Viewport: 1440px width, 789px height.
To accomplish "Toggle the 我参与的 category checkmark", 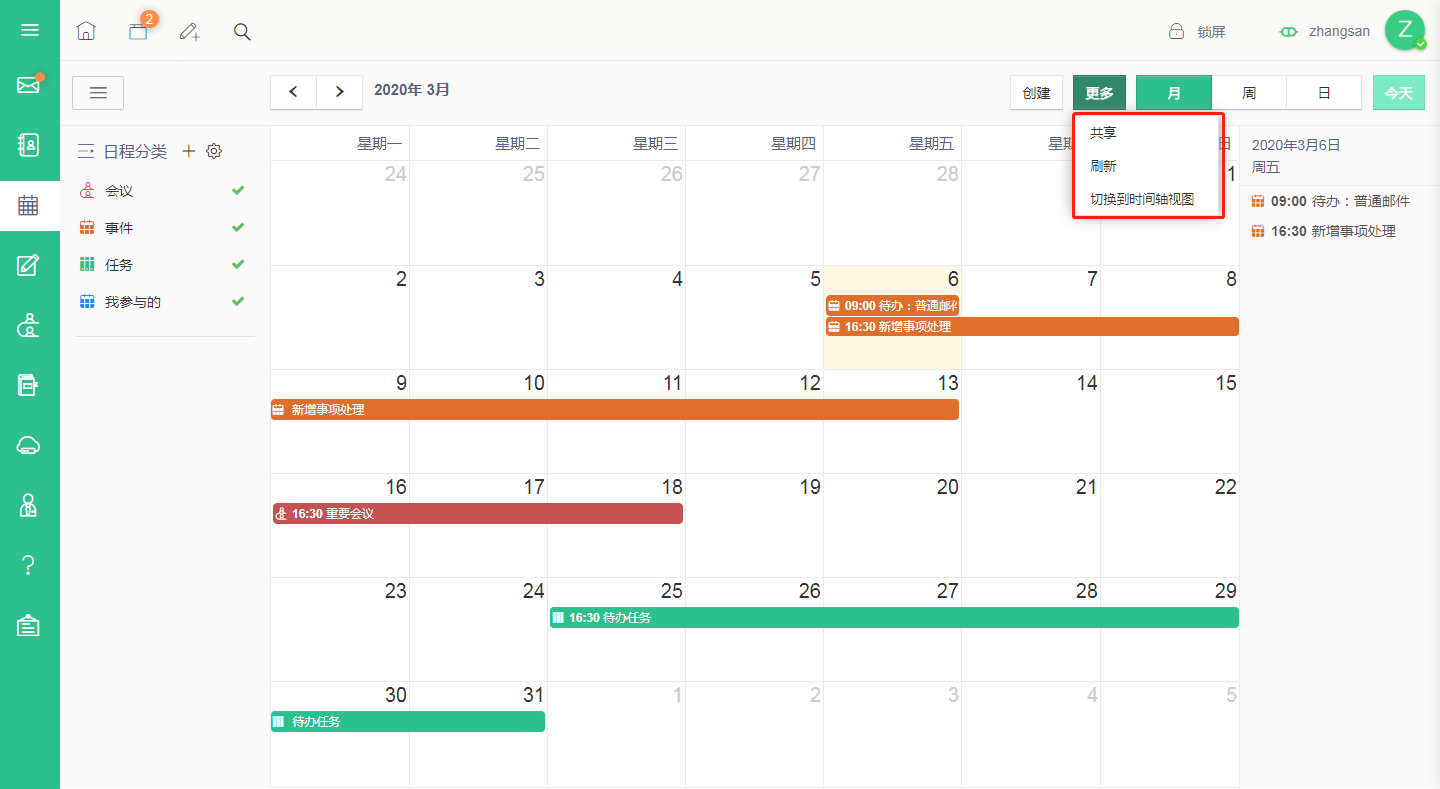I will pyautogui.click(x=238, y=301).
